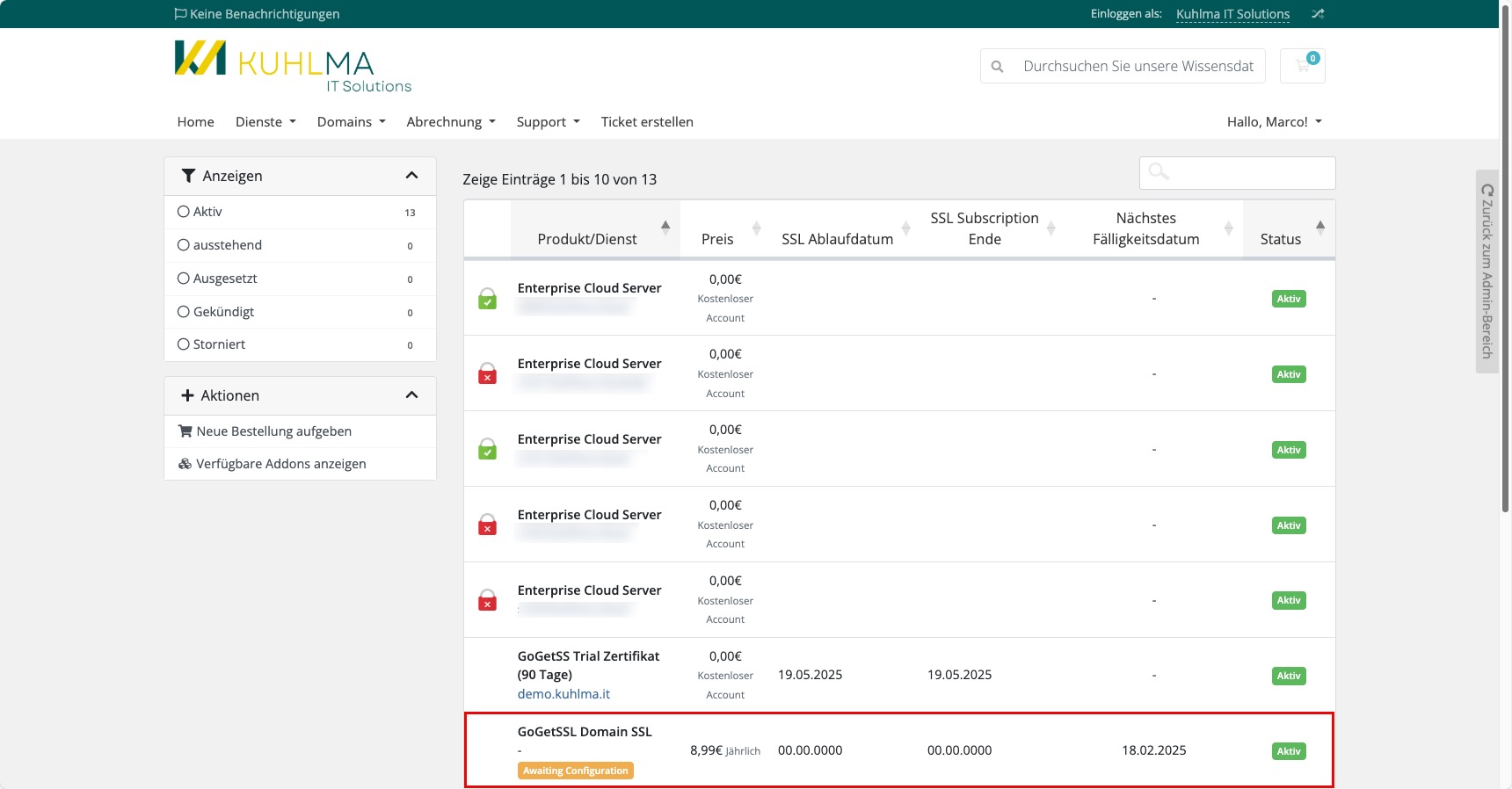The width and height of the screenshot is (1512, 789).
Task: Click GoGetSS Trial Zertifikat (90 Tage) name
Action: point(588,665)
